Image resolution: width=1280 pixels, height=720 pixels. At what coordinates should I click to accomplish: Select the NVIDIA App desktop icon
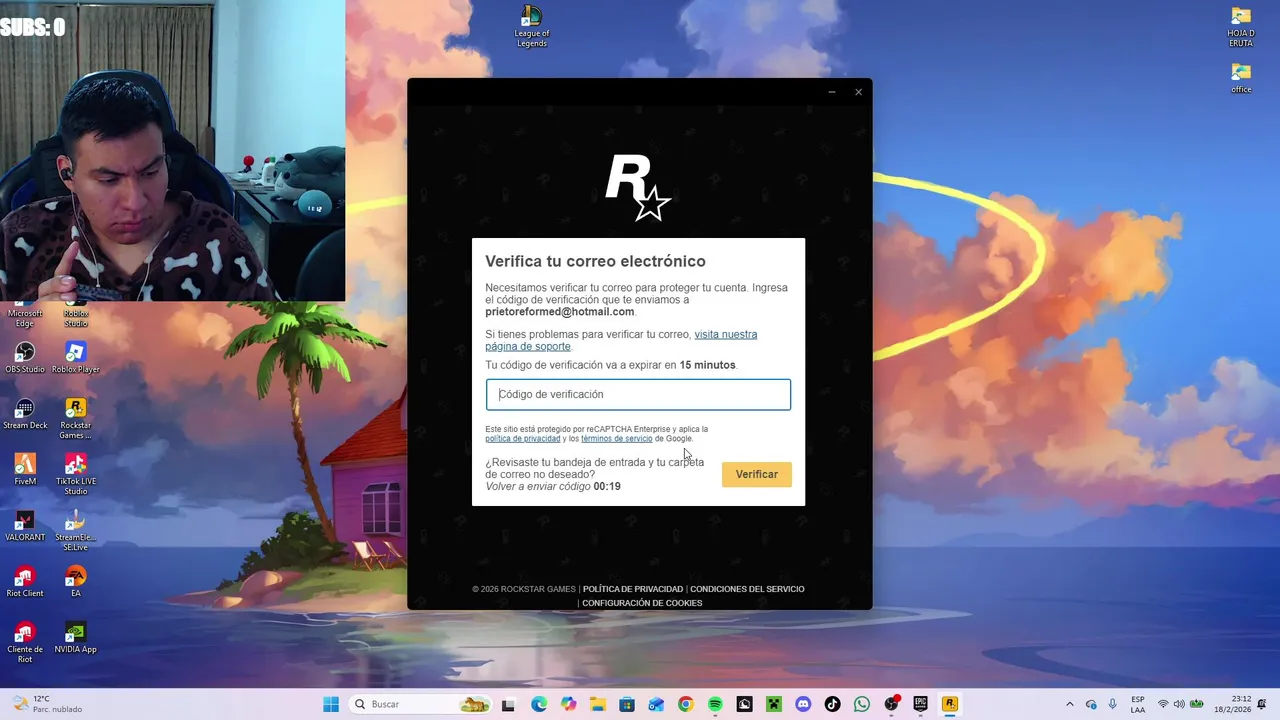tap(75, 638)
